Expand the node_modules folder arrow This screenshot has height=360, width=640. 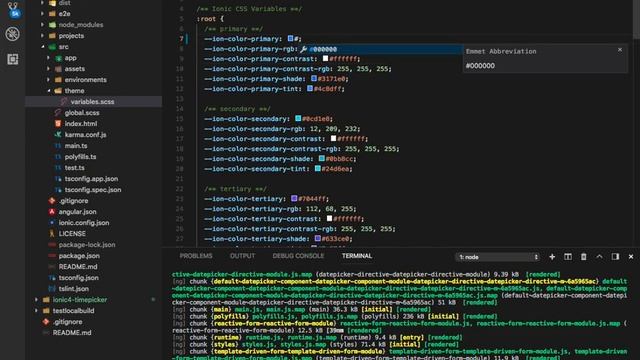(42, 25)
